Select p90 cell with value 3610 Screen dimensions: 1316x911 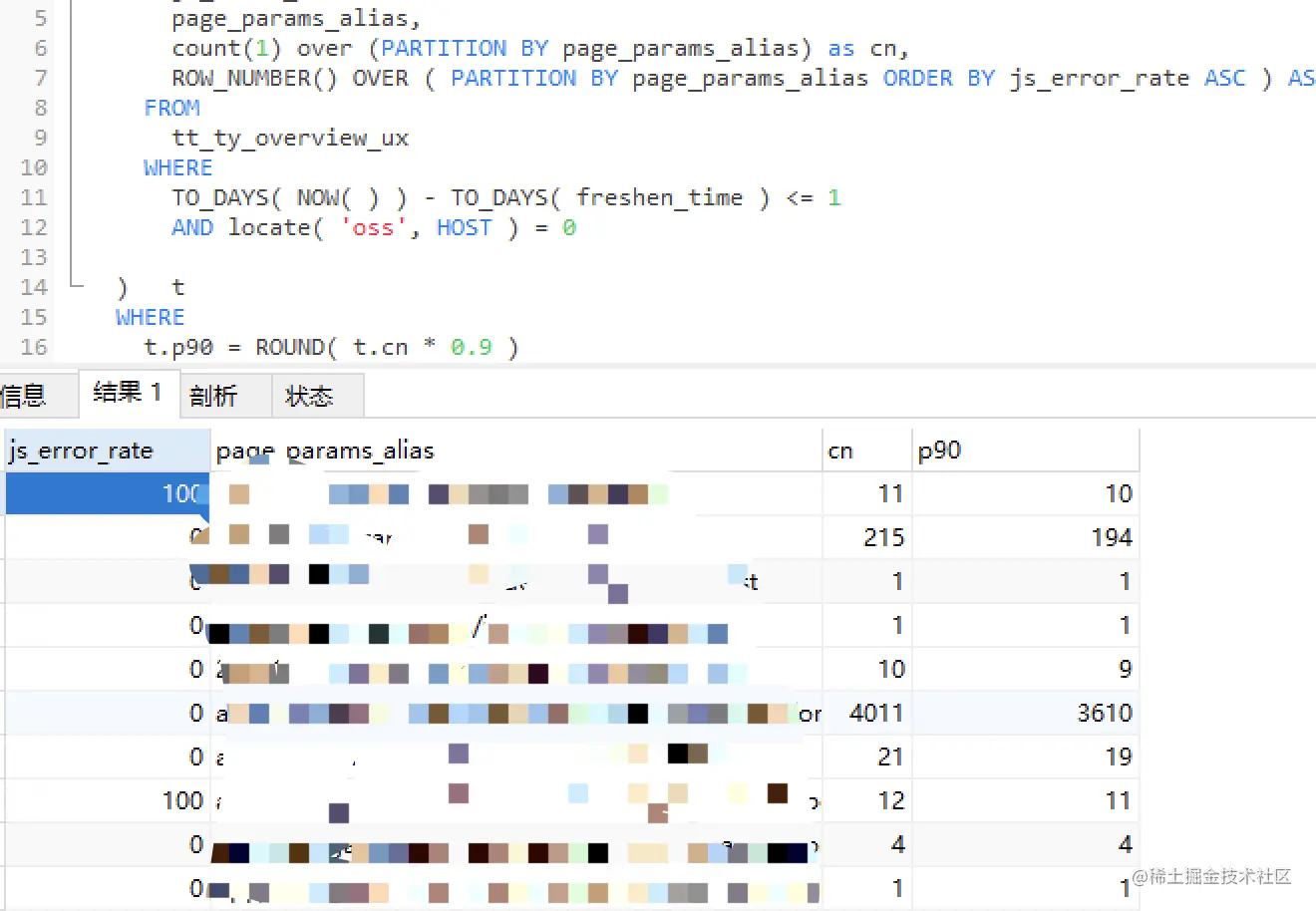pos(1025,713)
